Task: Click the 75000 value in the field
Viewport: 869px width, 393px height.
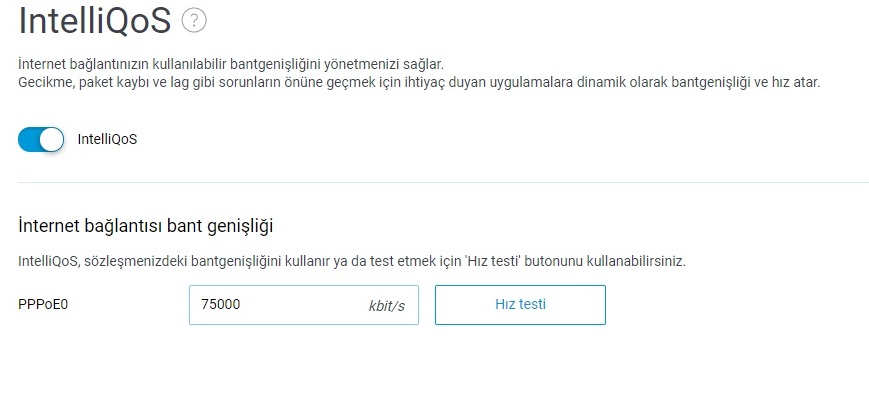Action: [221, 304]
